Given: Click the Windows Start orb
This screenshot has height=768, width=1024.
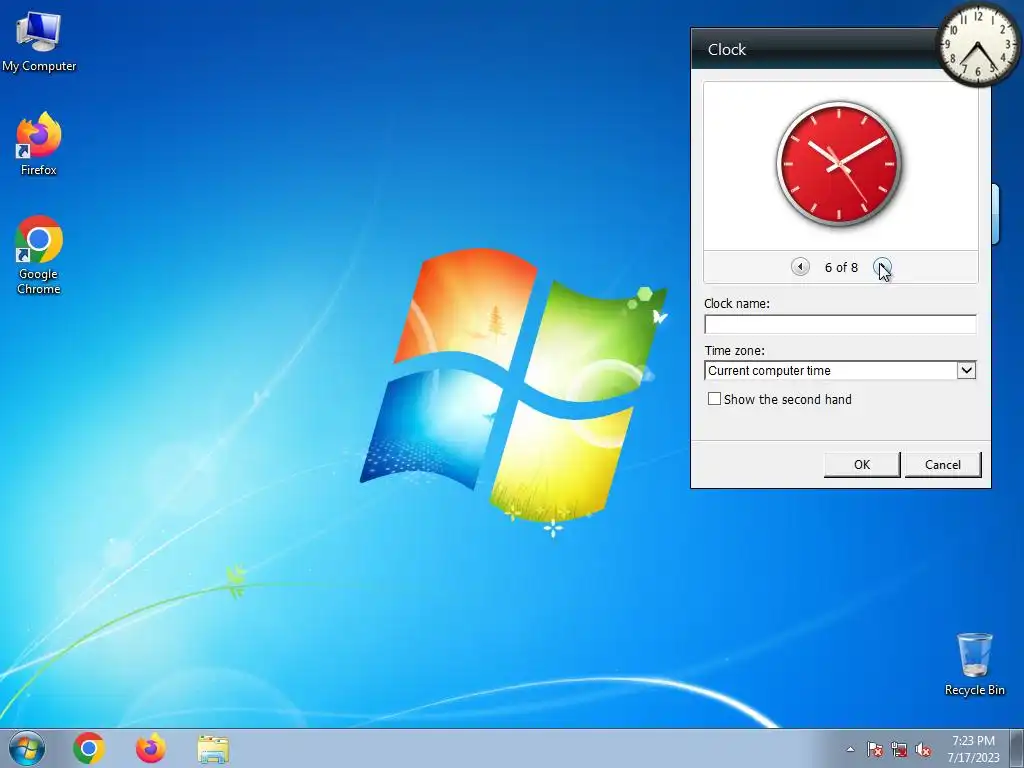Looking at the screenshot, I should [x=27, y=748].
